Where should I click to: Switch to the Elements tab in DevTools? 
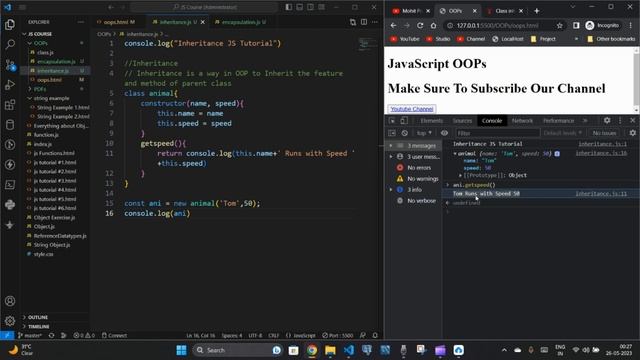click(x=431, y=120)
